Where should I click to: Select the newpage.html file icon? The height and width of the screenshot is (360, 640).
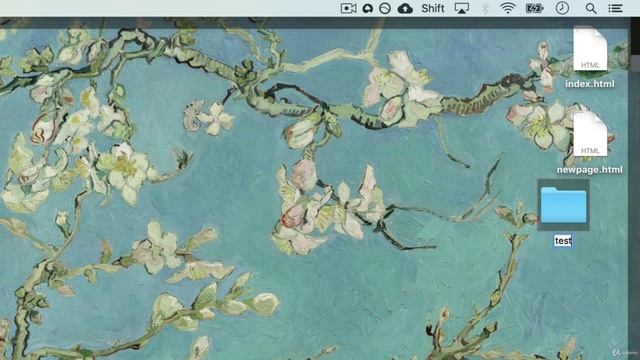pos(590,134)
